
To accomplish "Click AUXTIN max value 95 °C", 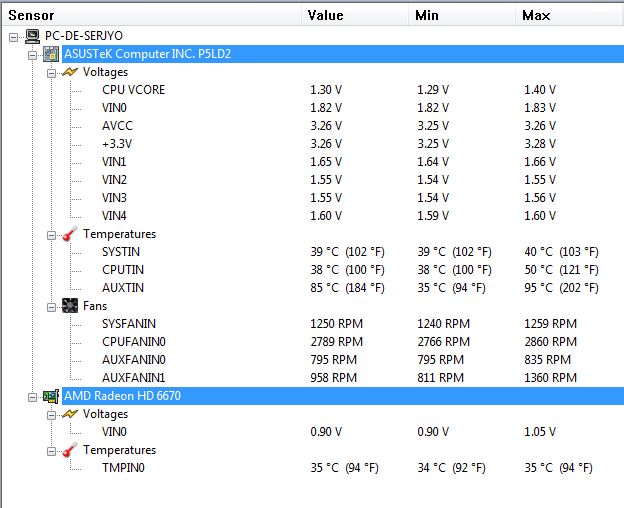I will point(562,288).
